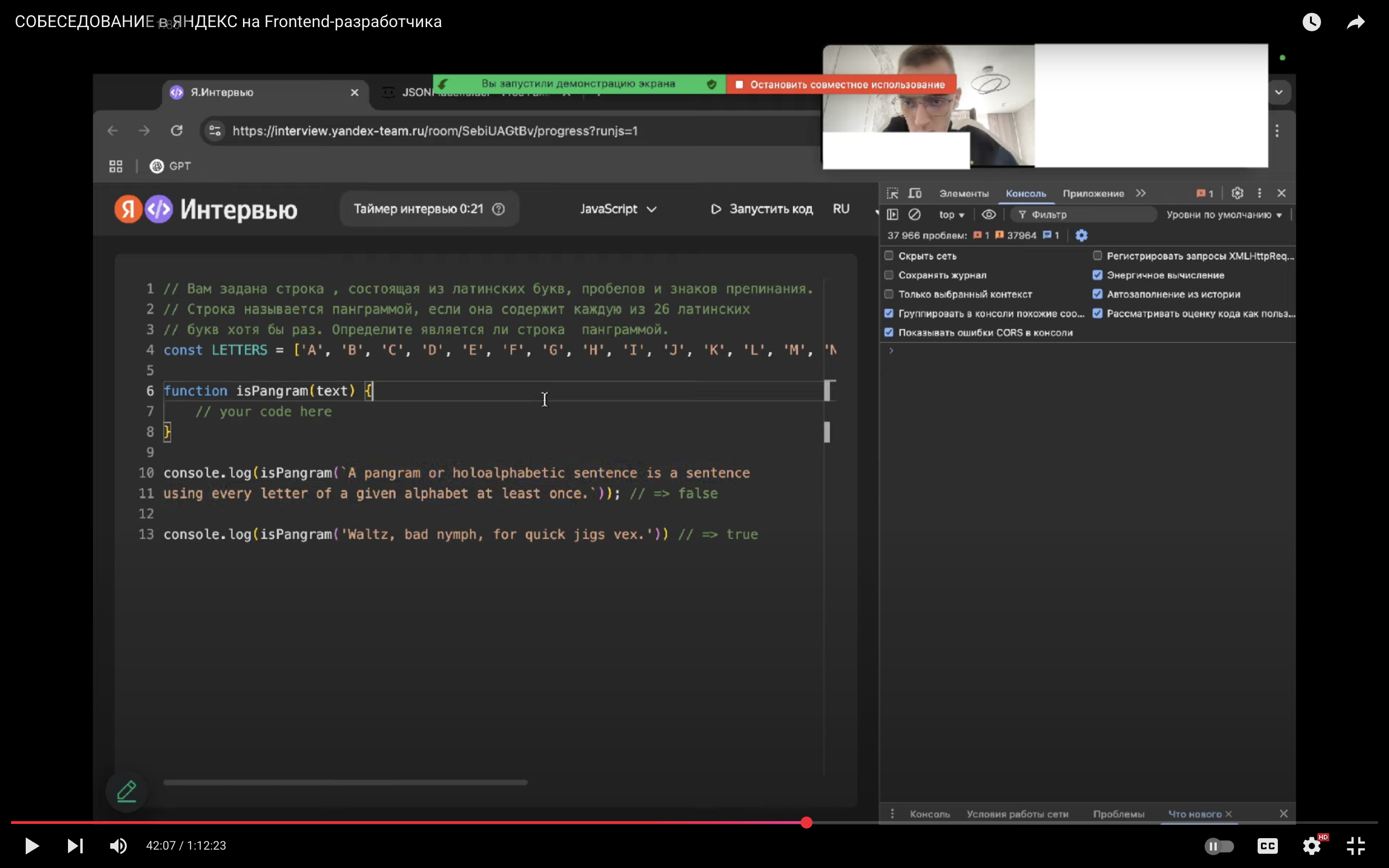Viewport: 1389px width, 868px height.
Task: Open the Консоль DevTools tab
Action: [1026, 193]
